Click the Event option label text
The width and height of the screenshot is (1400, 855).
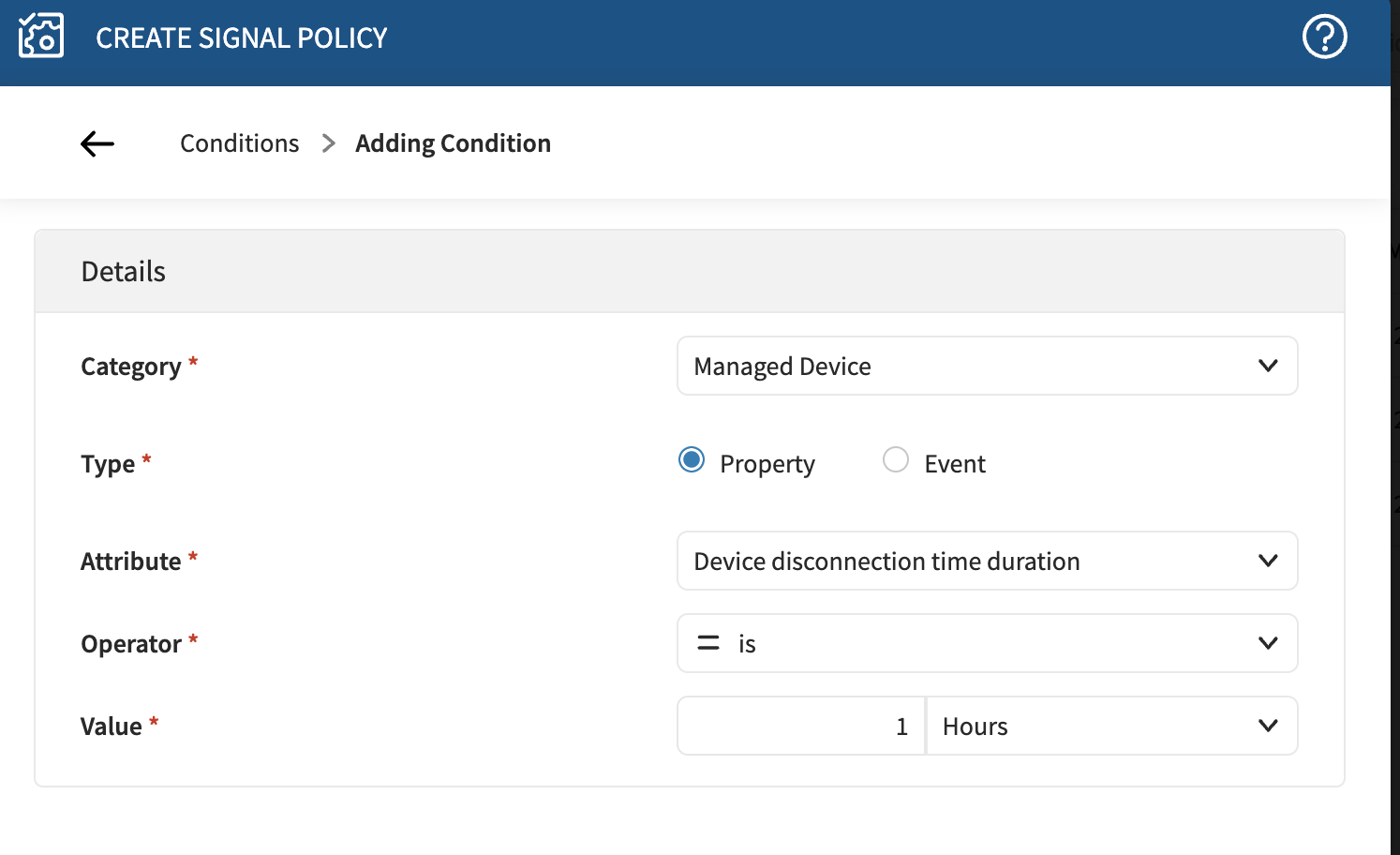pos(954,464)
